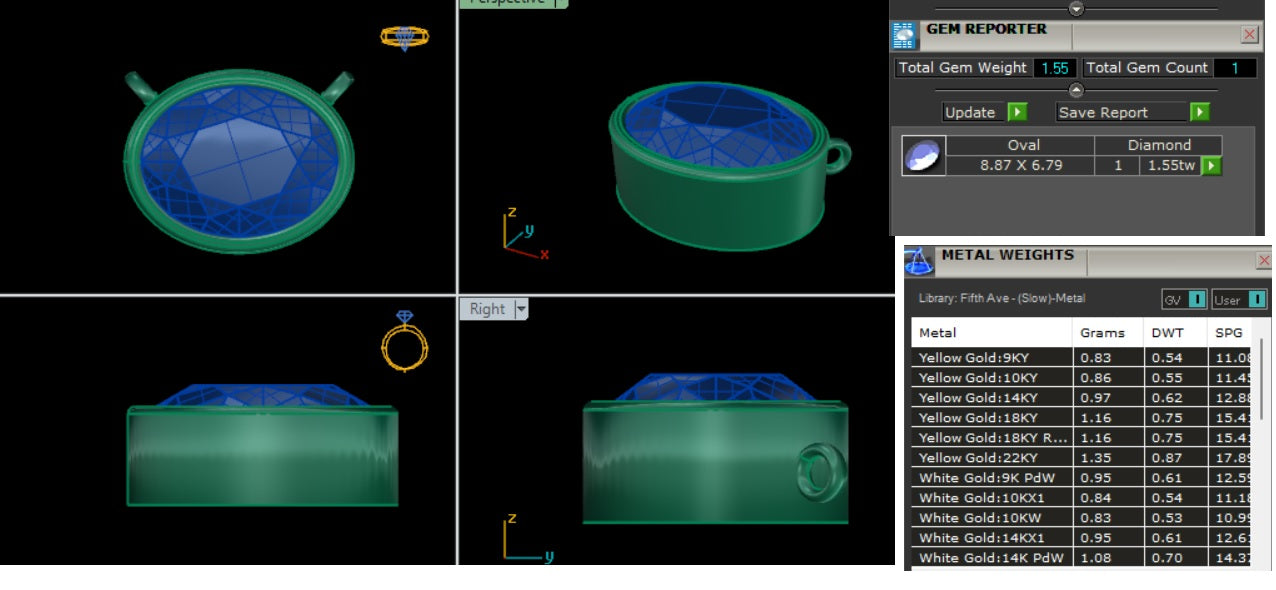The height and width of the screenshot is (590, 1276).
Task: Select the Yellow Gold:14KY row
Action: coord(990,398)
